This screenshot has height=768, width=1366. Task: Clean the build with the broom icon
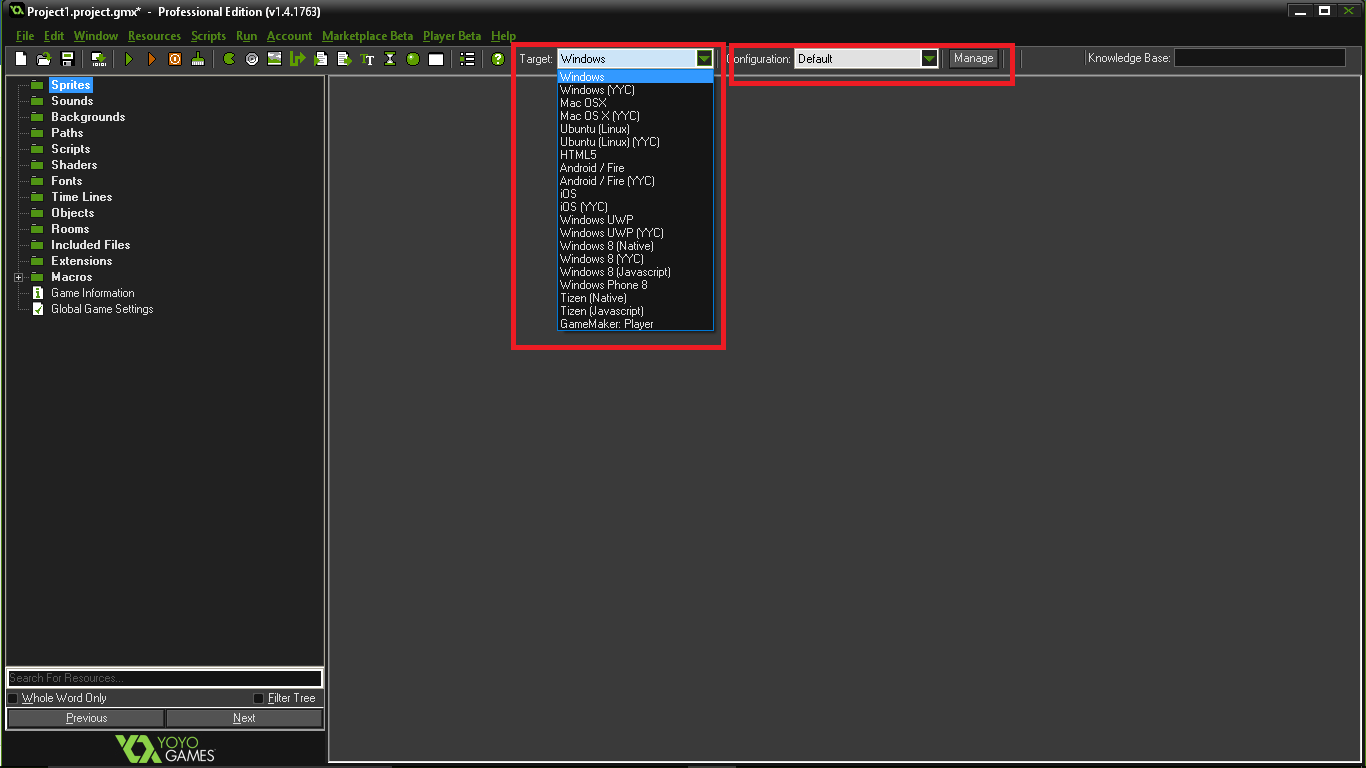[198, 59]
